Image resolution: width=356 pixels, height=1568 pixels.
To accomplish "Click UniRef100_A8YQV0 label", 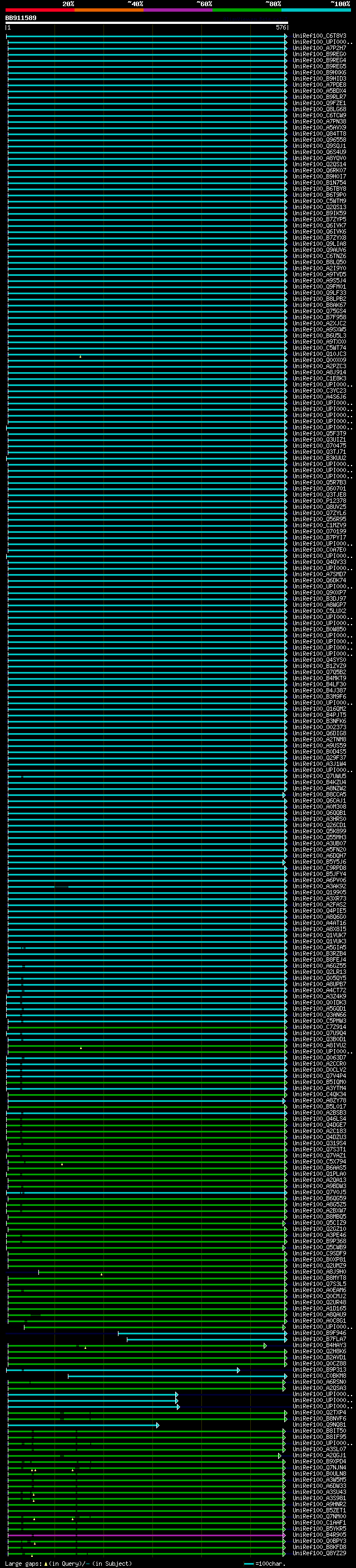I will click(319, 159).
